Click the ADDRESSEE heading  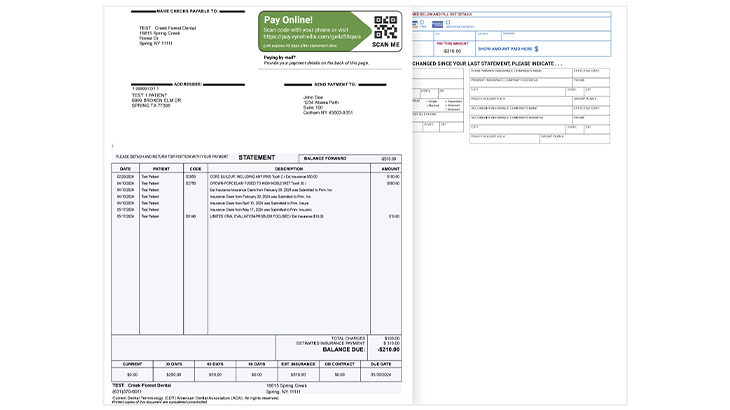pos(188,84)
